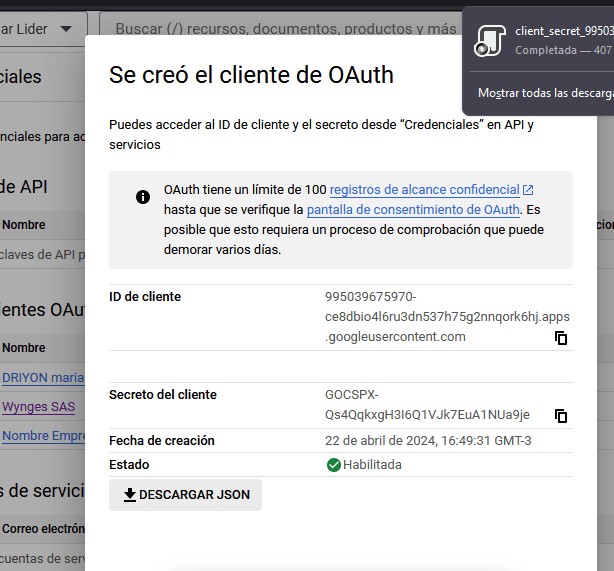Click the green Habilitada check icon
The width and height of the screenshot is (614, 571).
coord(333,465)
